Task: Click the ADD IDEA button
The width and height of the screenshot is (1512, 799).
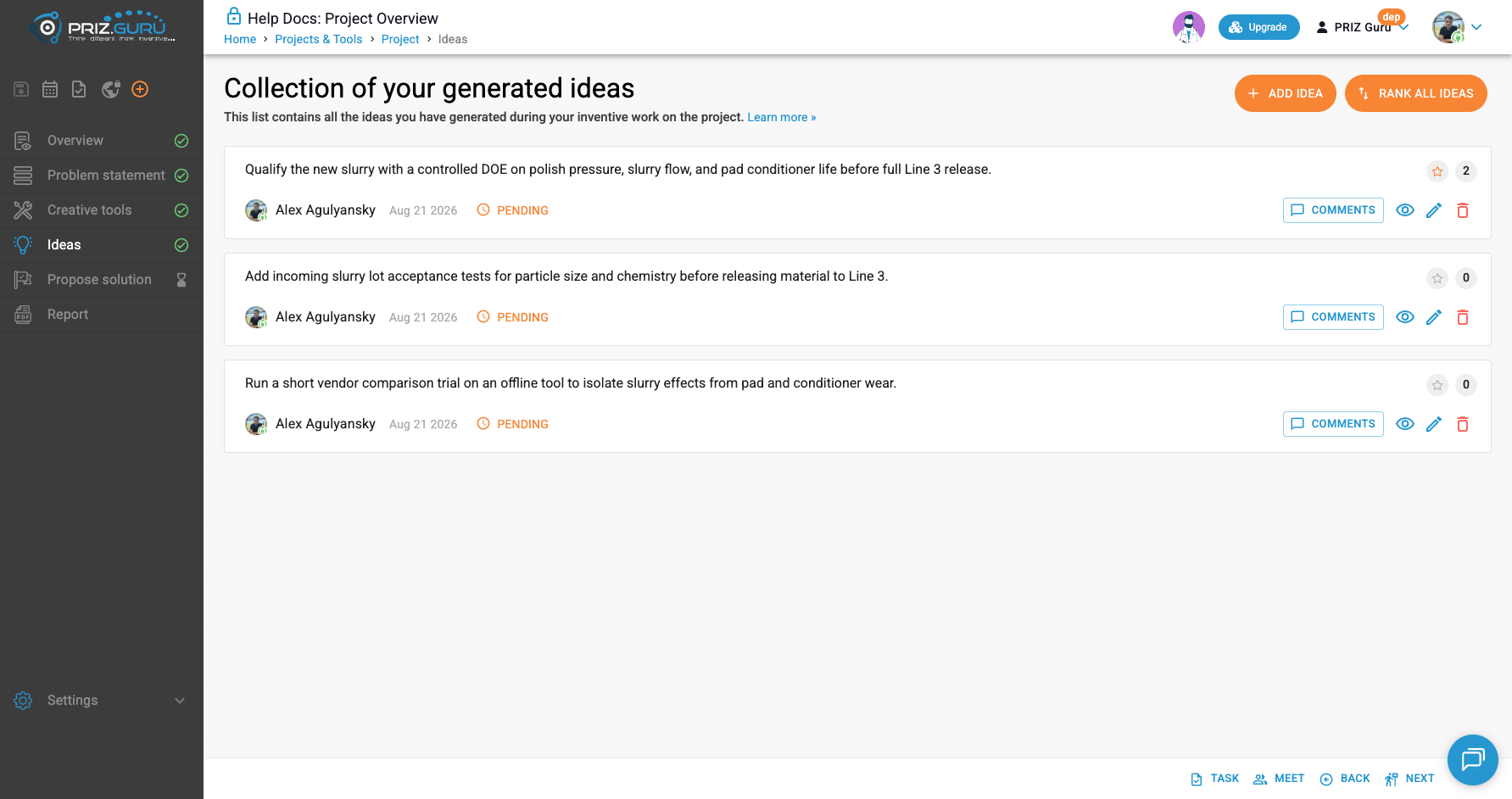Action: tap(1285, 93)
